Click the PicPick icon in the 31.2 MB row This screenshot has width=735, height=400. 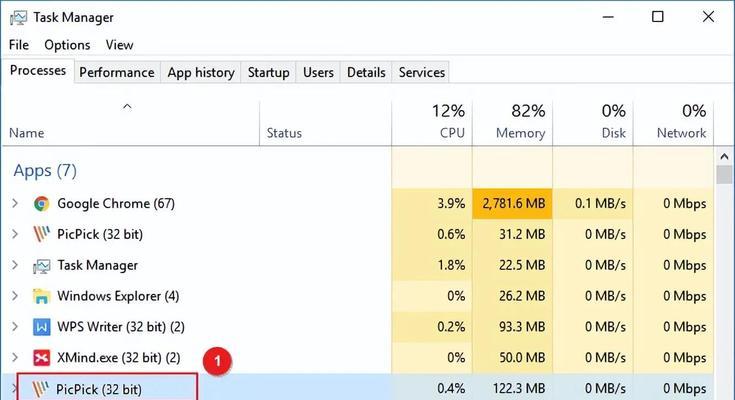tap(41, 234)
